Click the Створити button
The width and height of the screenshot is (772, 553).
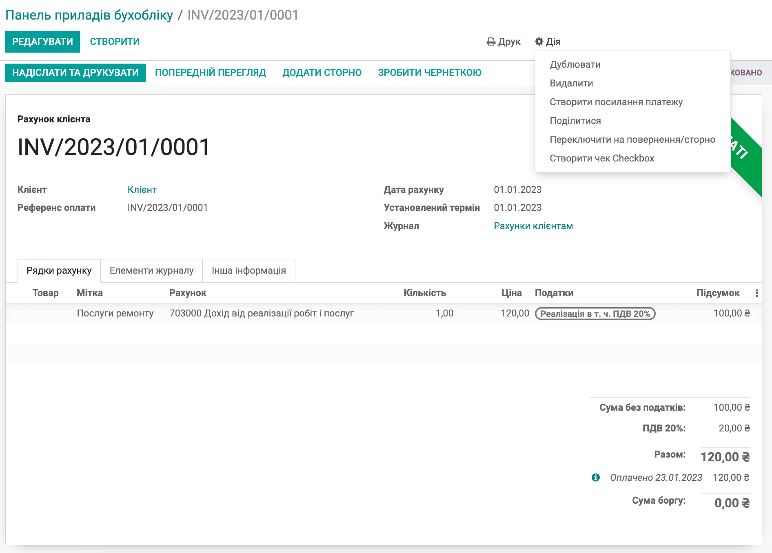115,42
